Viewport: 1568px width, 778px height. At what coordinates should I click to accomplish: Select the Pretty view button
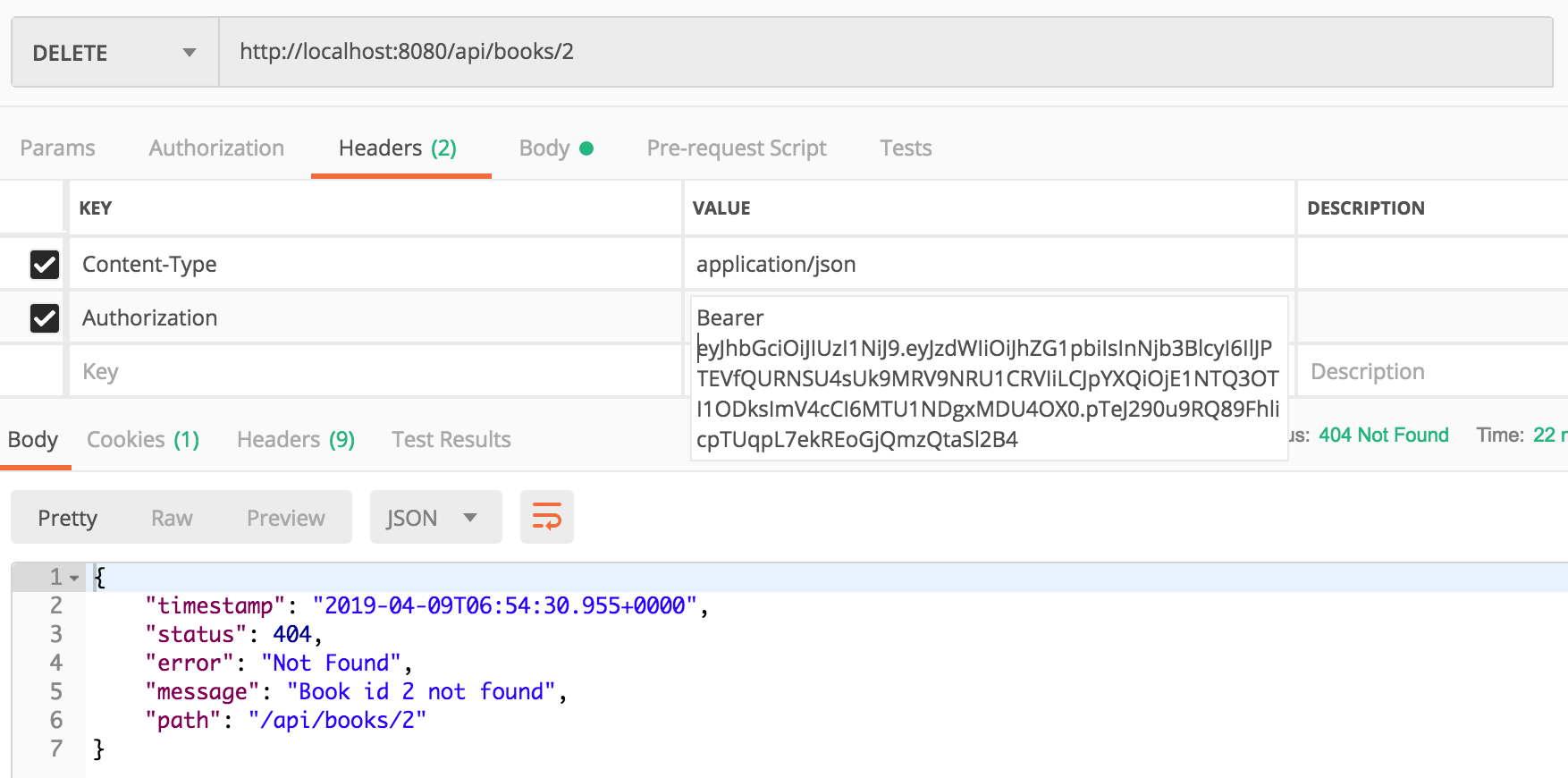[68, 518]
